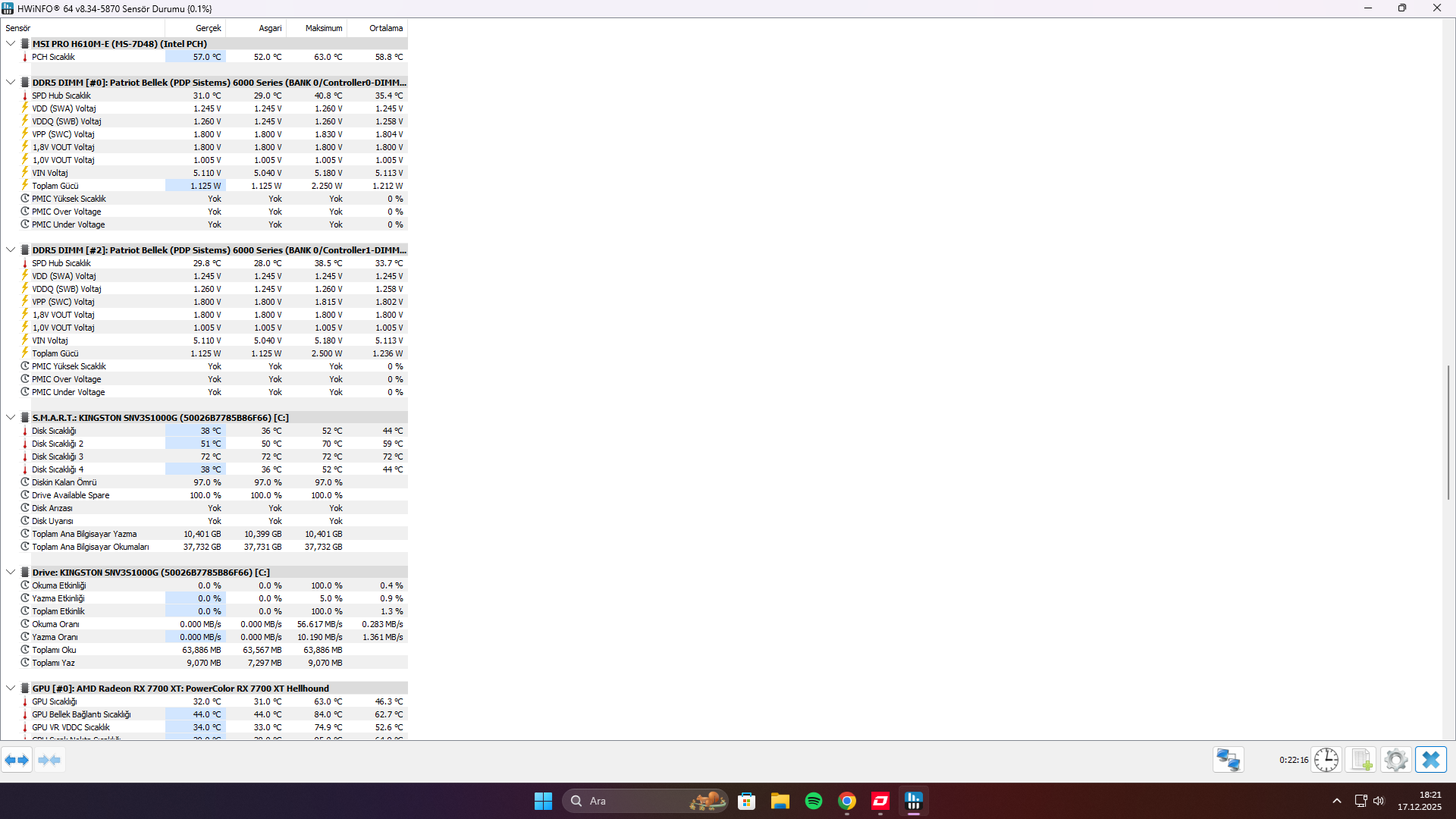Click the thermometer icon beside GPU Sıcaklığı
1456x819 pixels.
(x=25, y=701)
